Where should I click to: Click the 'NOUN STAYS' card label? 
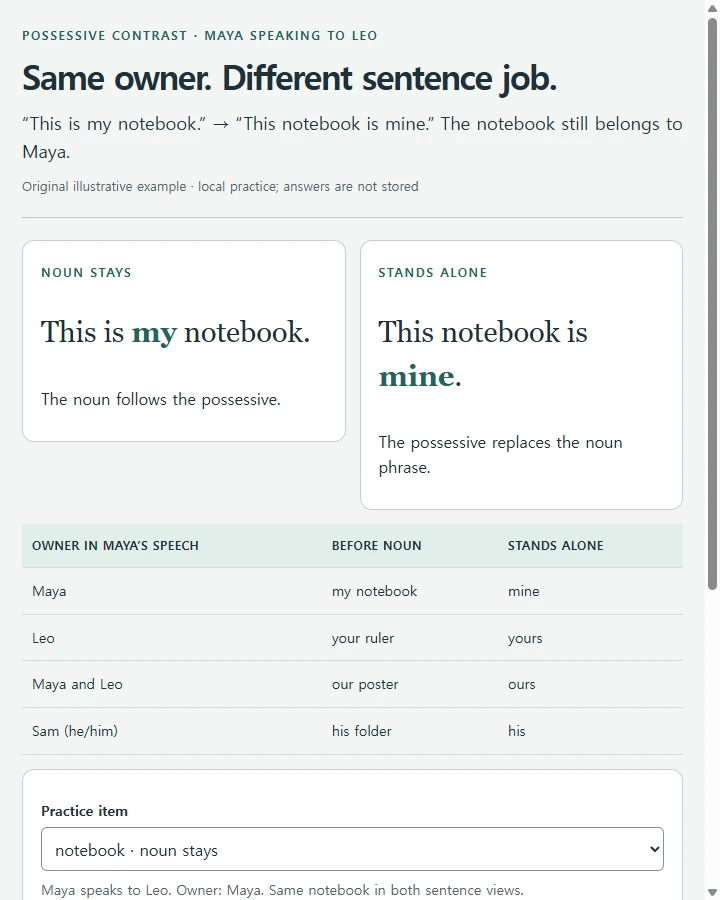tap(86, 273)
